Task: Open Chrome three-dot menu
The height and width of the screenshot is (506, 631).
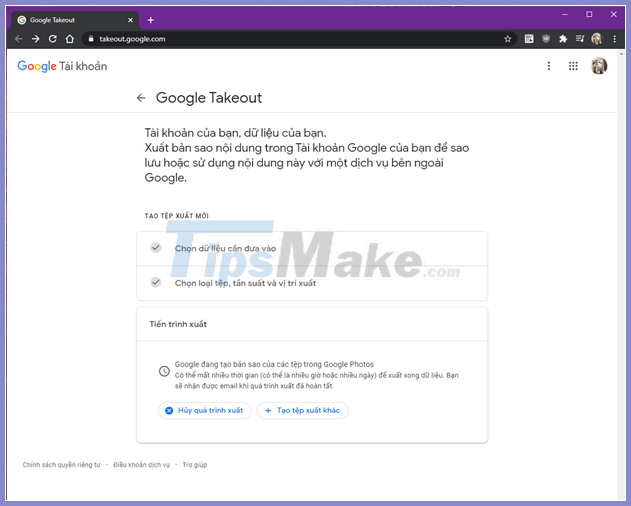Action: pos(614,39)
